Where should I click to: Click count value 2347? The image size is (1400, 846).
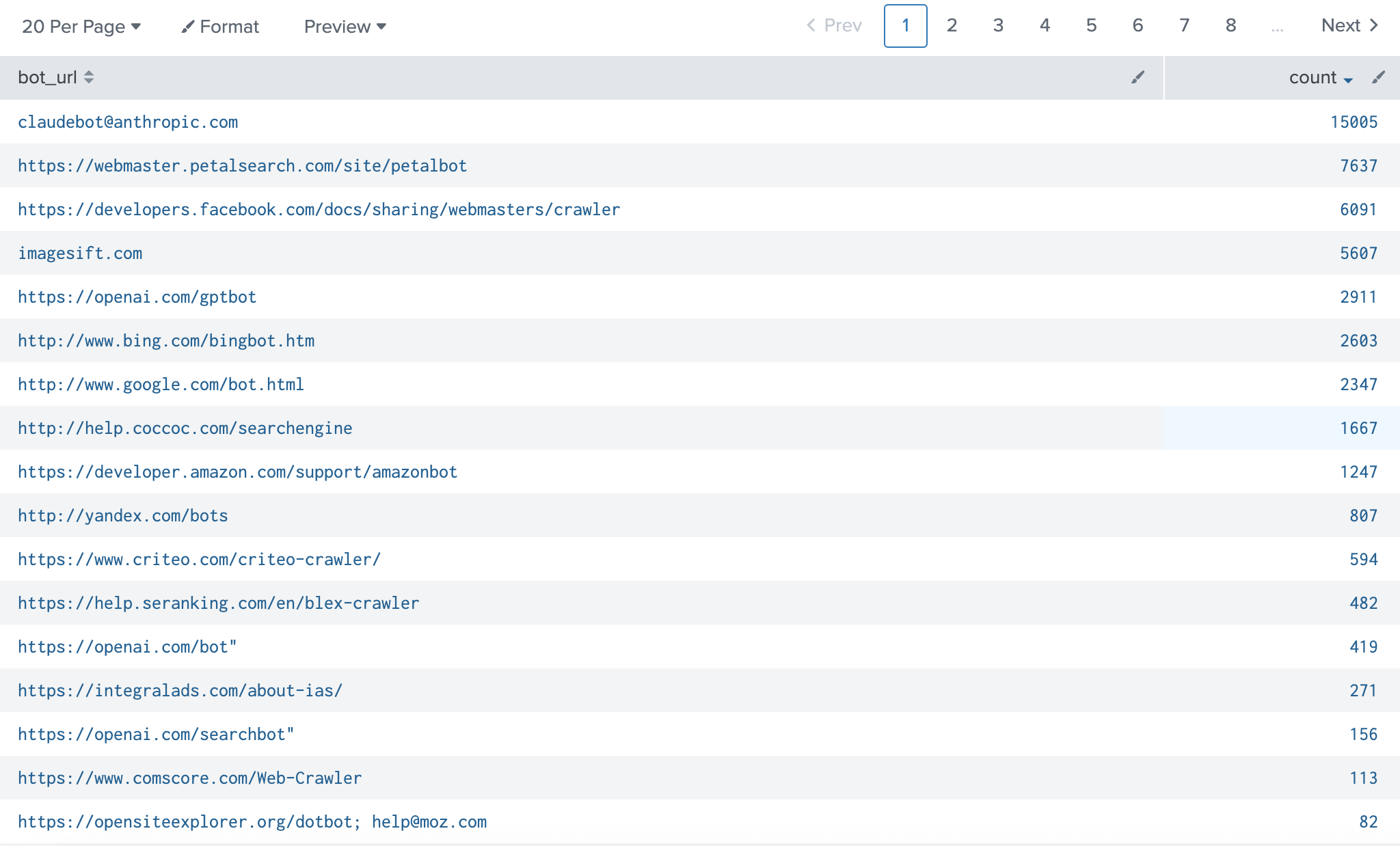[x=1358, y=384]
